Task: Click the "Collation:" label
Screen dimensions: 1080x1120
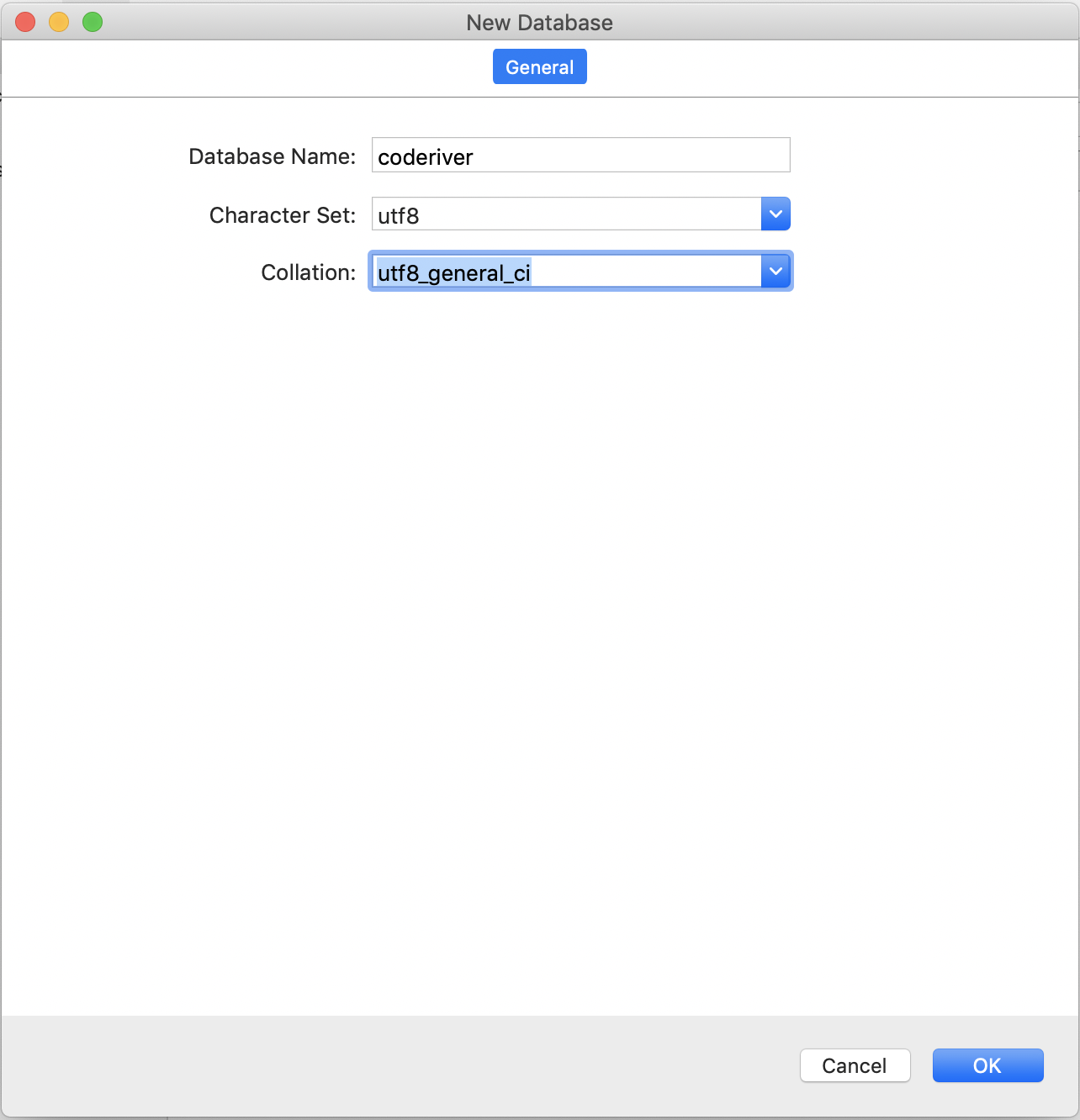Action: click(x=308, y=272)
